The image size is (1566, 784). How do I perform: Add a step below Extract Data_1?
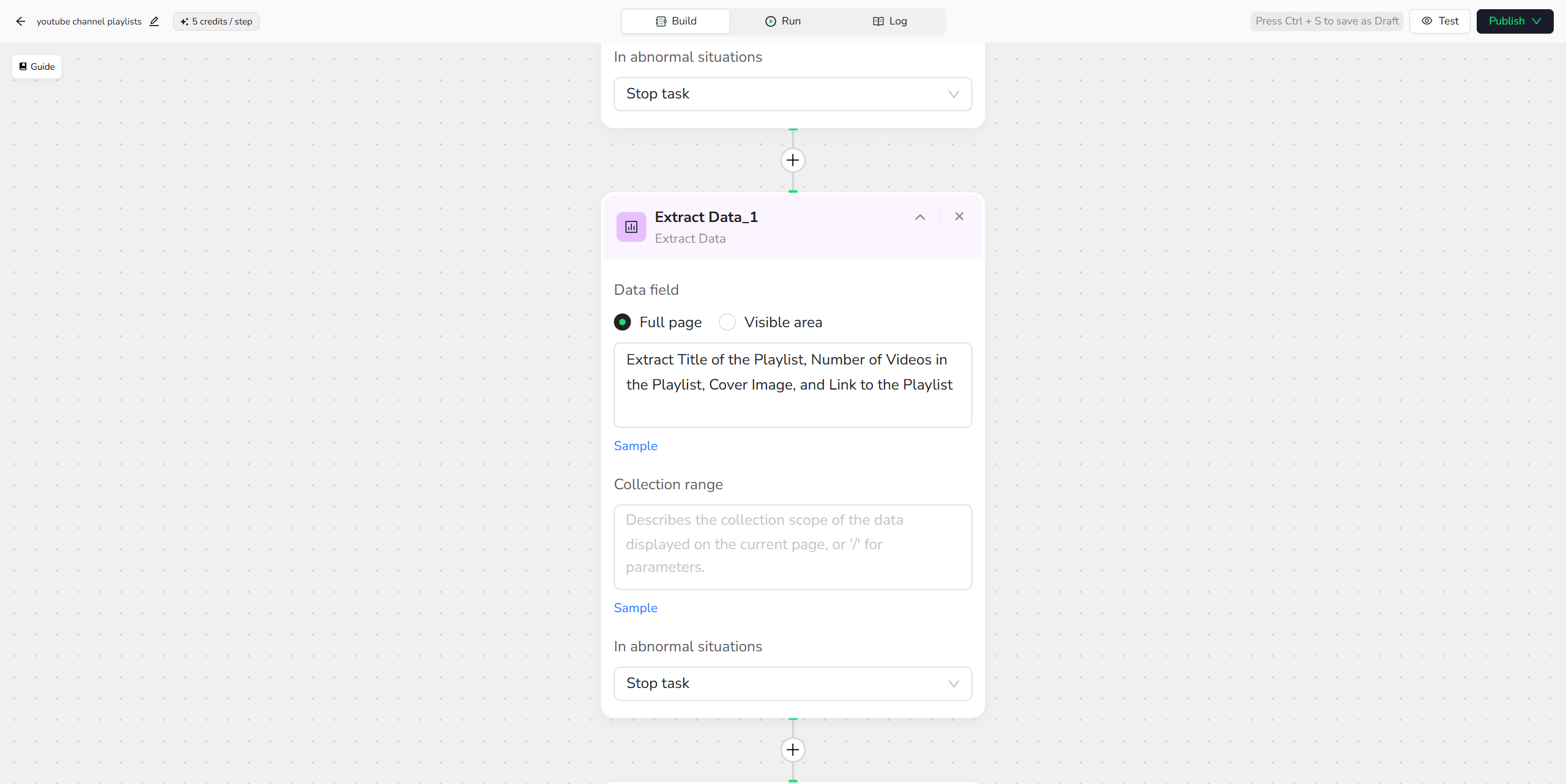pos(793,750)
